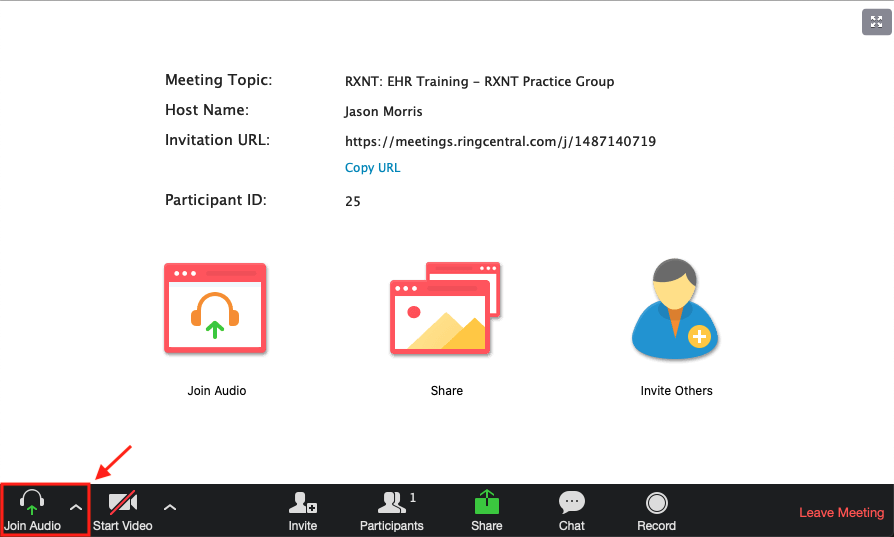This screenshot has width=894, height=537.
Task: Click the Invite Others person icon
Action: (x=675, y=308)
